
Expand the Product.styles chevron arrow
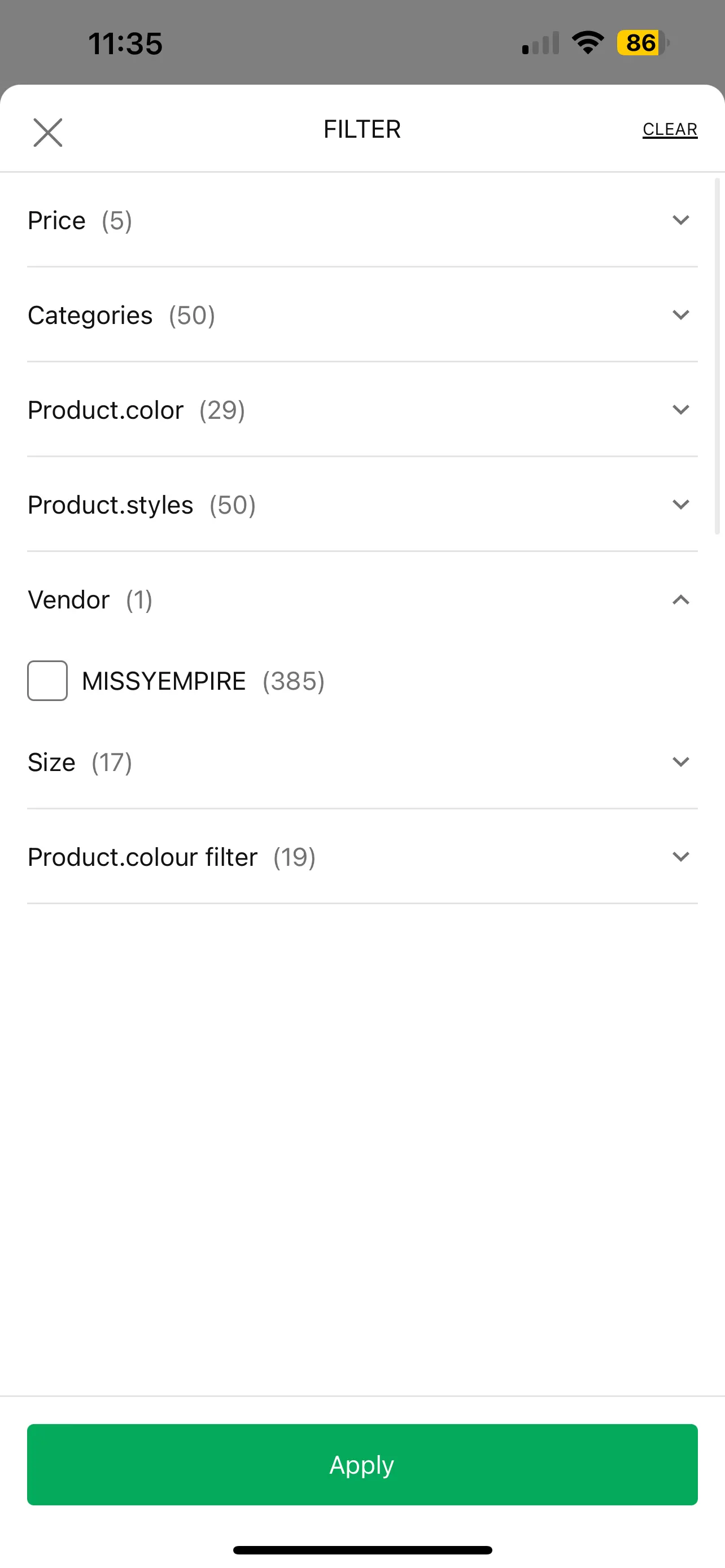680,505
